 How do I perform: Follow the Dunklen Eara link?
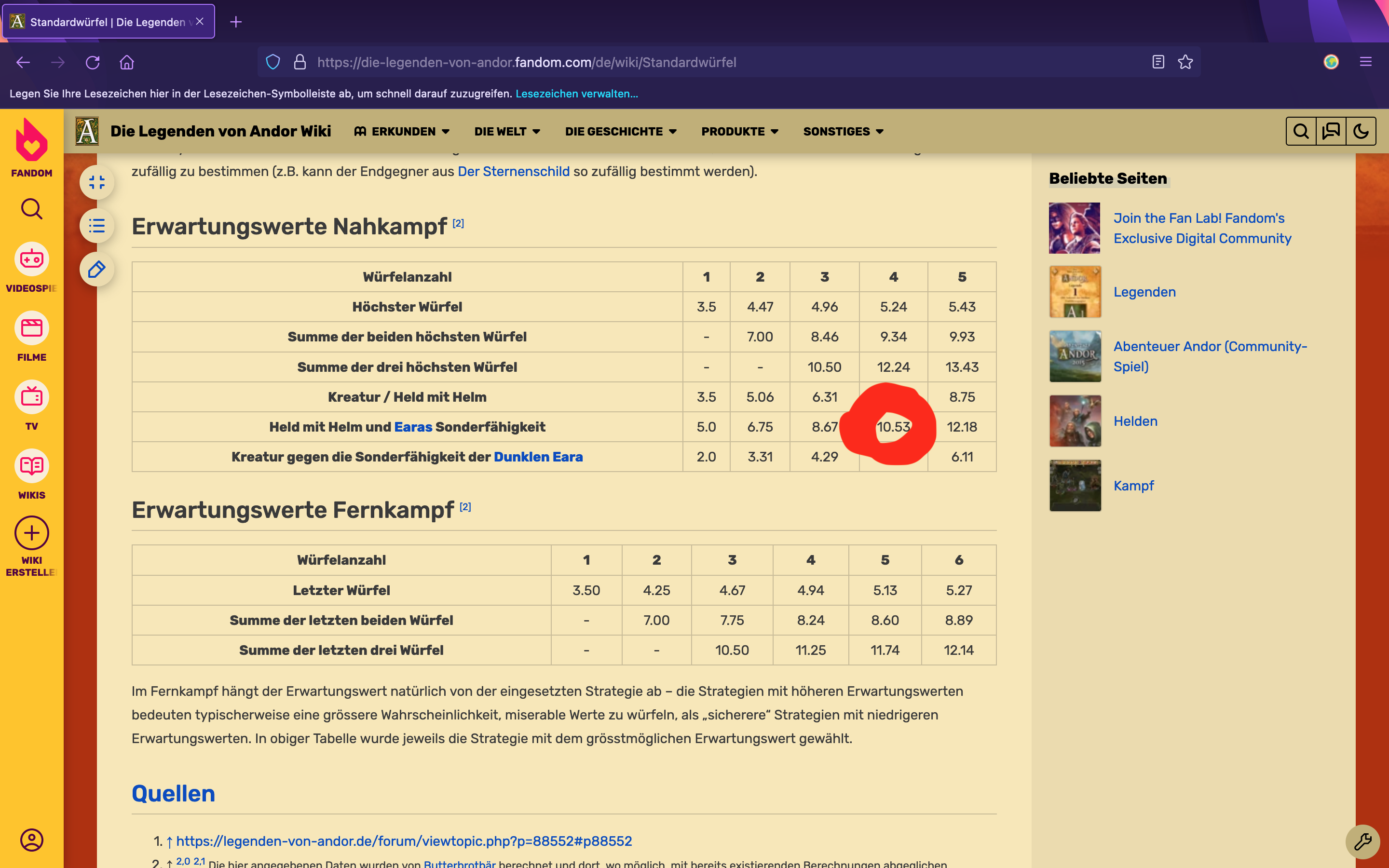click(x=538, y=457)
